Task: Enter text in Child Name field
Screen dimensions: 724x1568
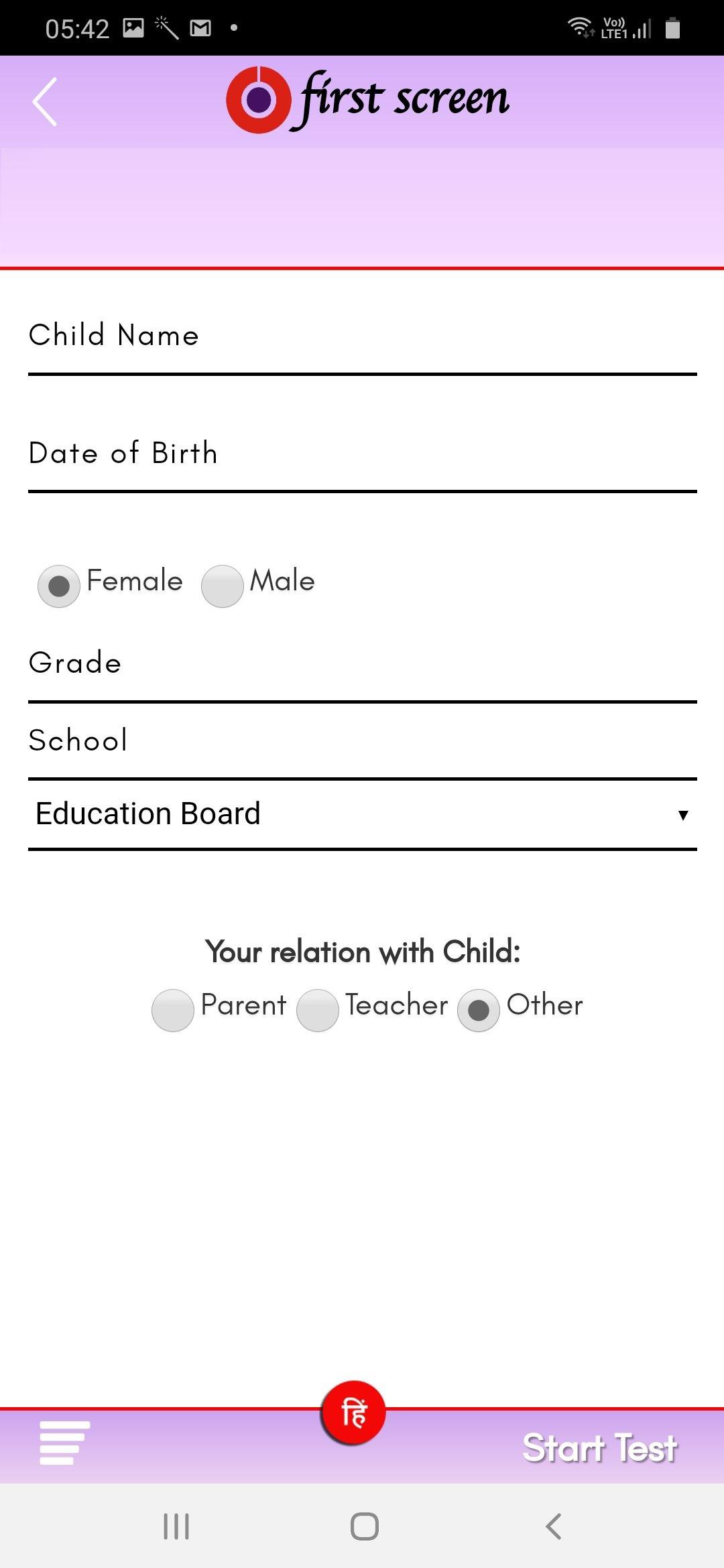Action: (362, 336)
